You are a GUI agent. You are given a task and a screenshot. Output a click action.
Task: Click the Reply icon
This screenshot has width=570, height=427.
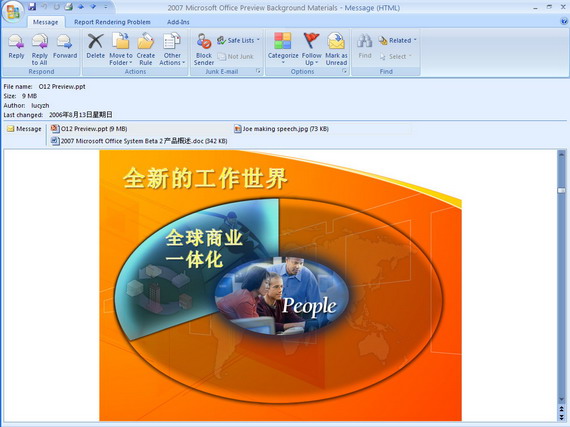[x=16, y=46]
